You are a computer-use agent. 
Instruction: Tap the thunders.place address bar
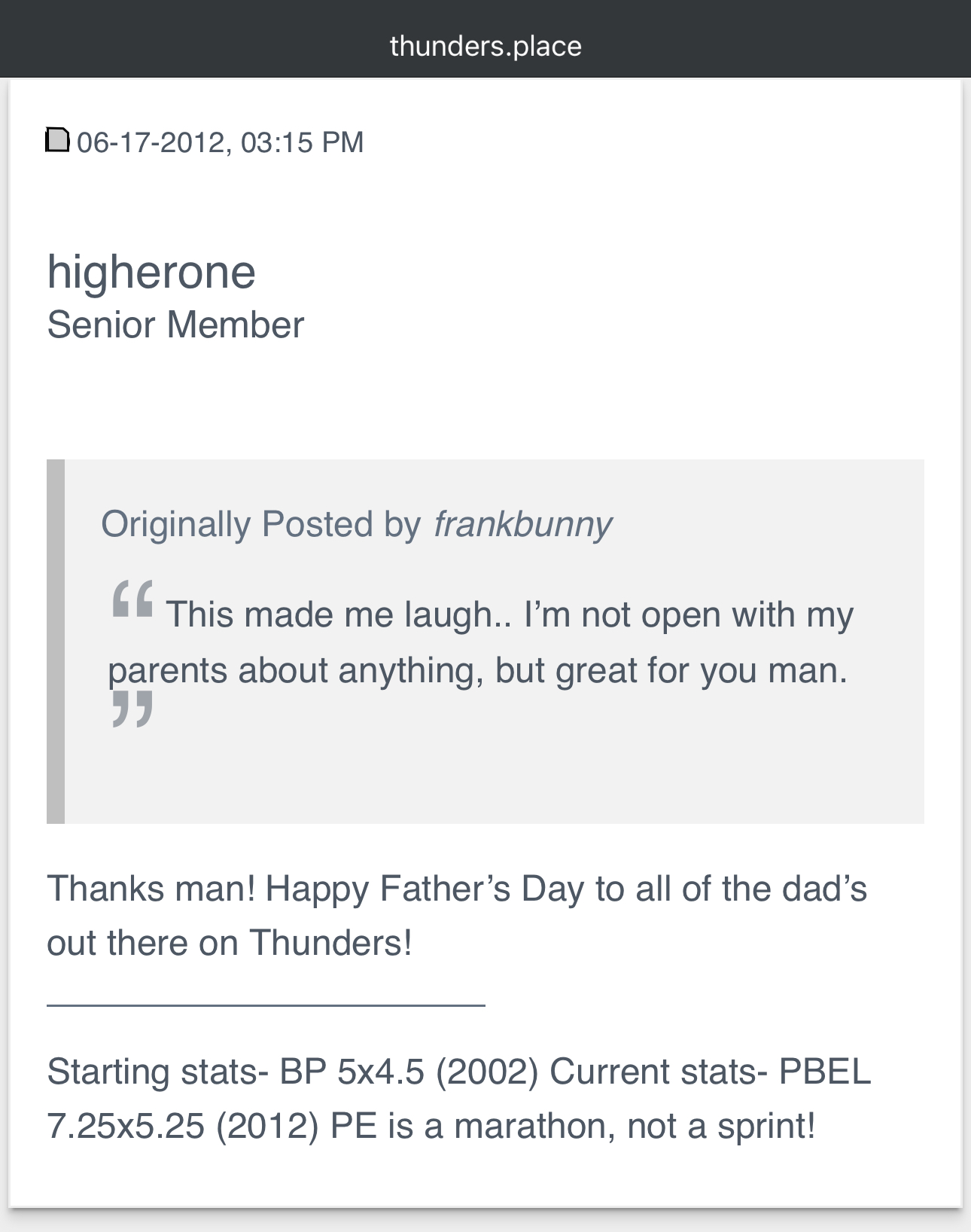click(x=485, y=46)
